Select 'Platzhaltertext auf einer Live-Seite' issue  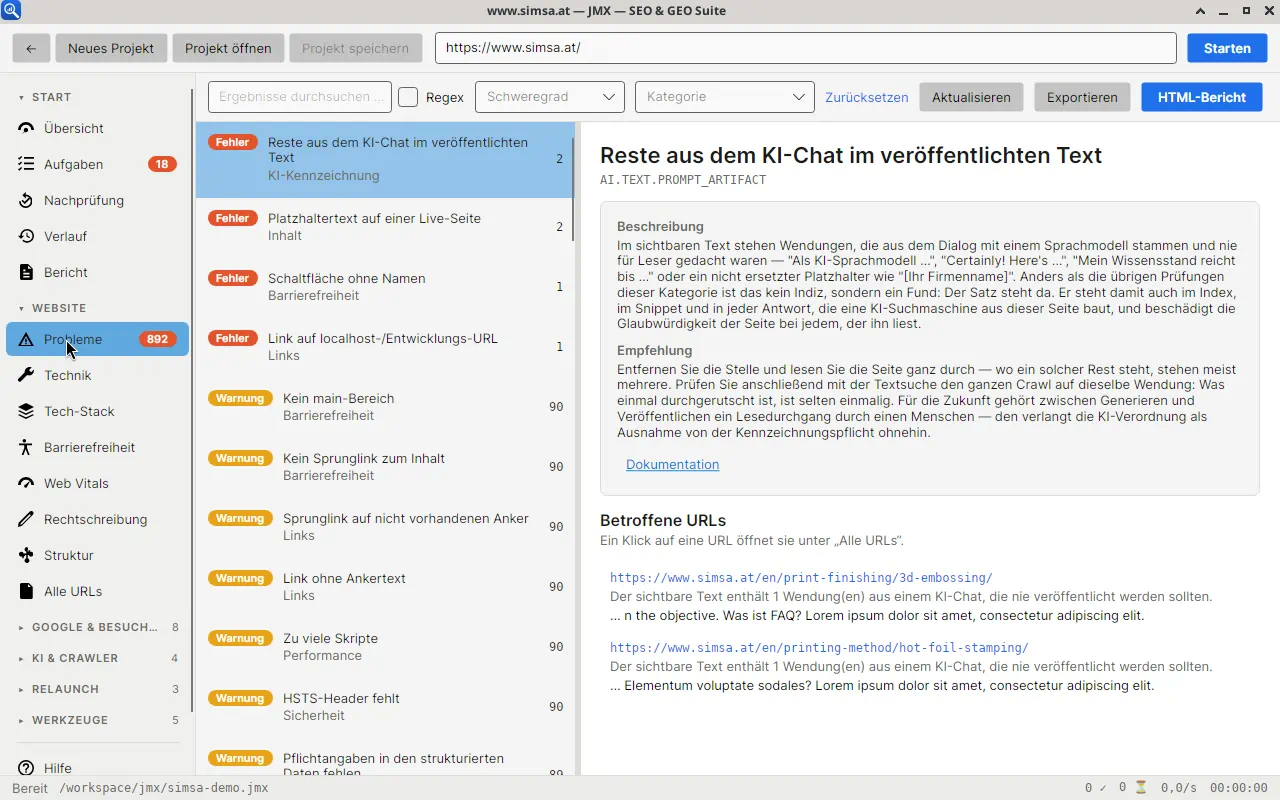[385, 227]
